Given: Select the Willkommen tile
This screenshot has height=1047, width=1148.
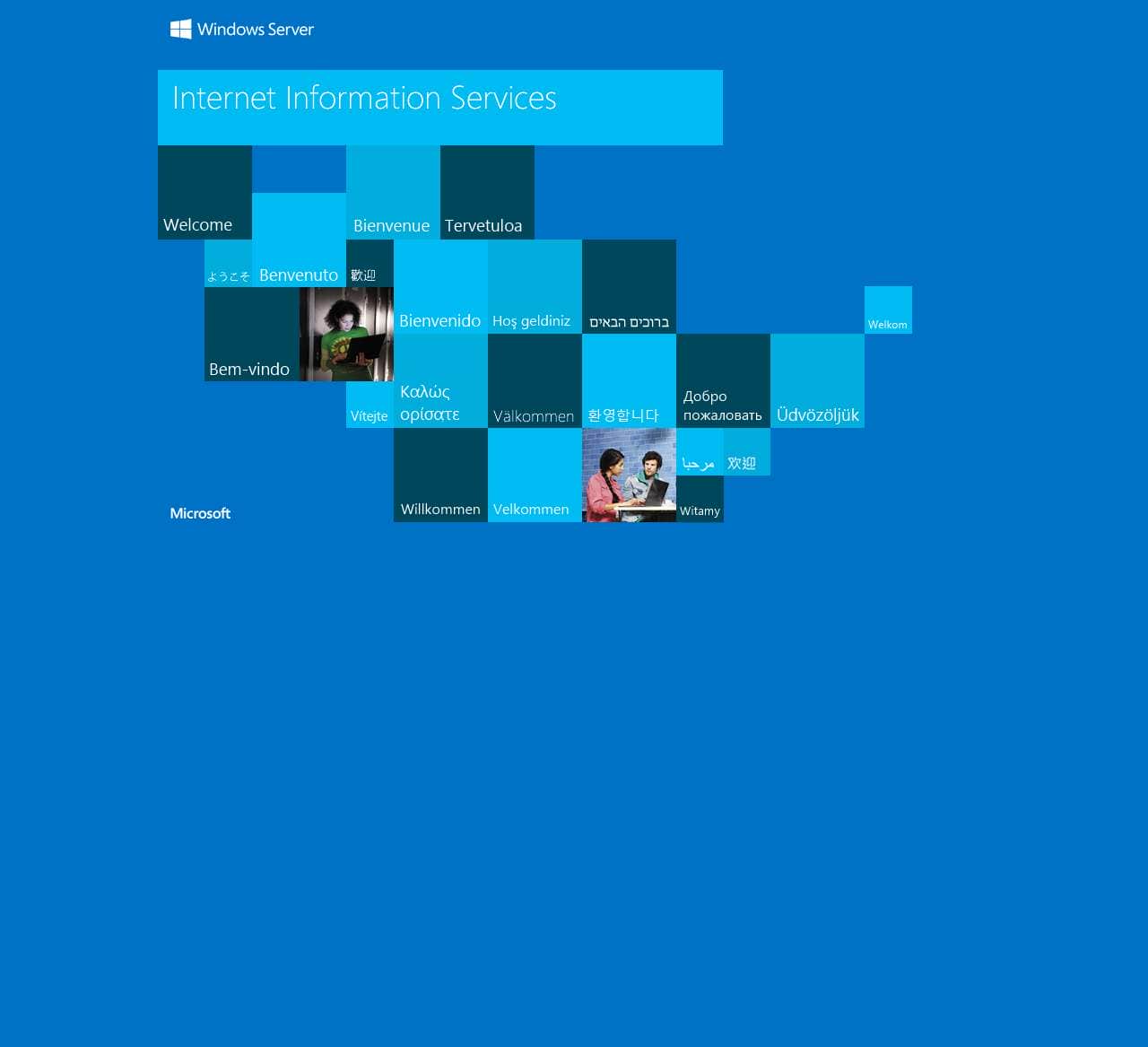Looking at the screenshot, I should [x=440, y=474].
